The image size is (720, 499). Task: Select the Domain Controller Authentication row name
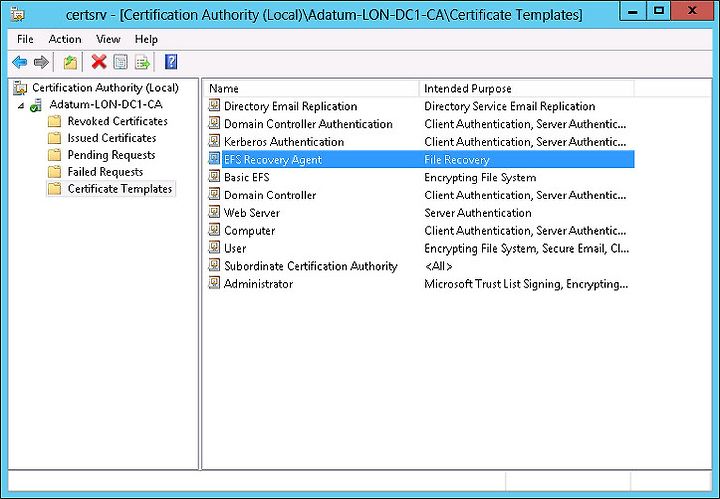coord(308,124)
